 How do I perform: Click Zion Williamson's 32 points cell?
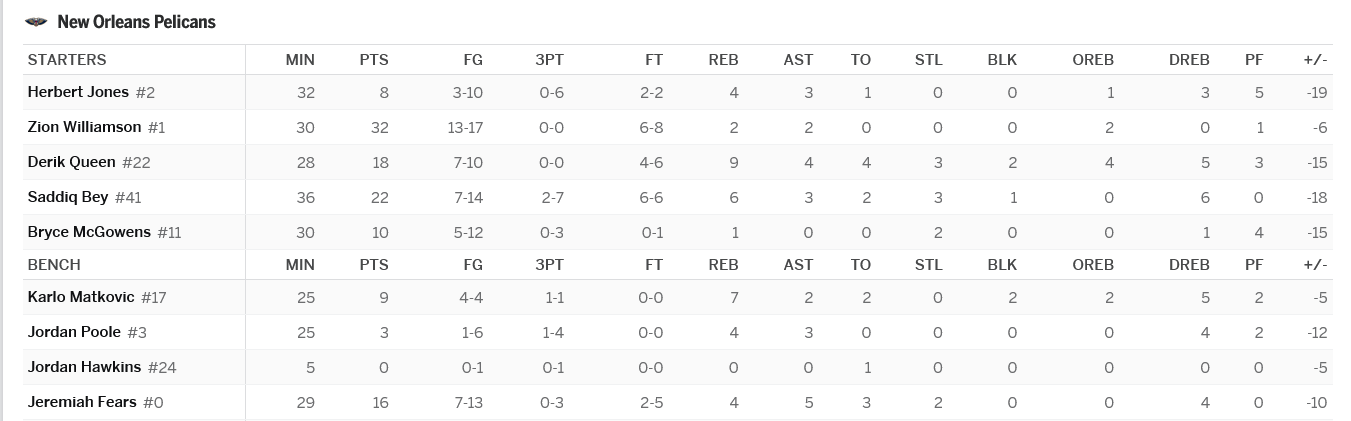coord(379,127)
